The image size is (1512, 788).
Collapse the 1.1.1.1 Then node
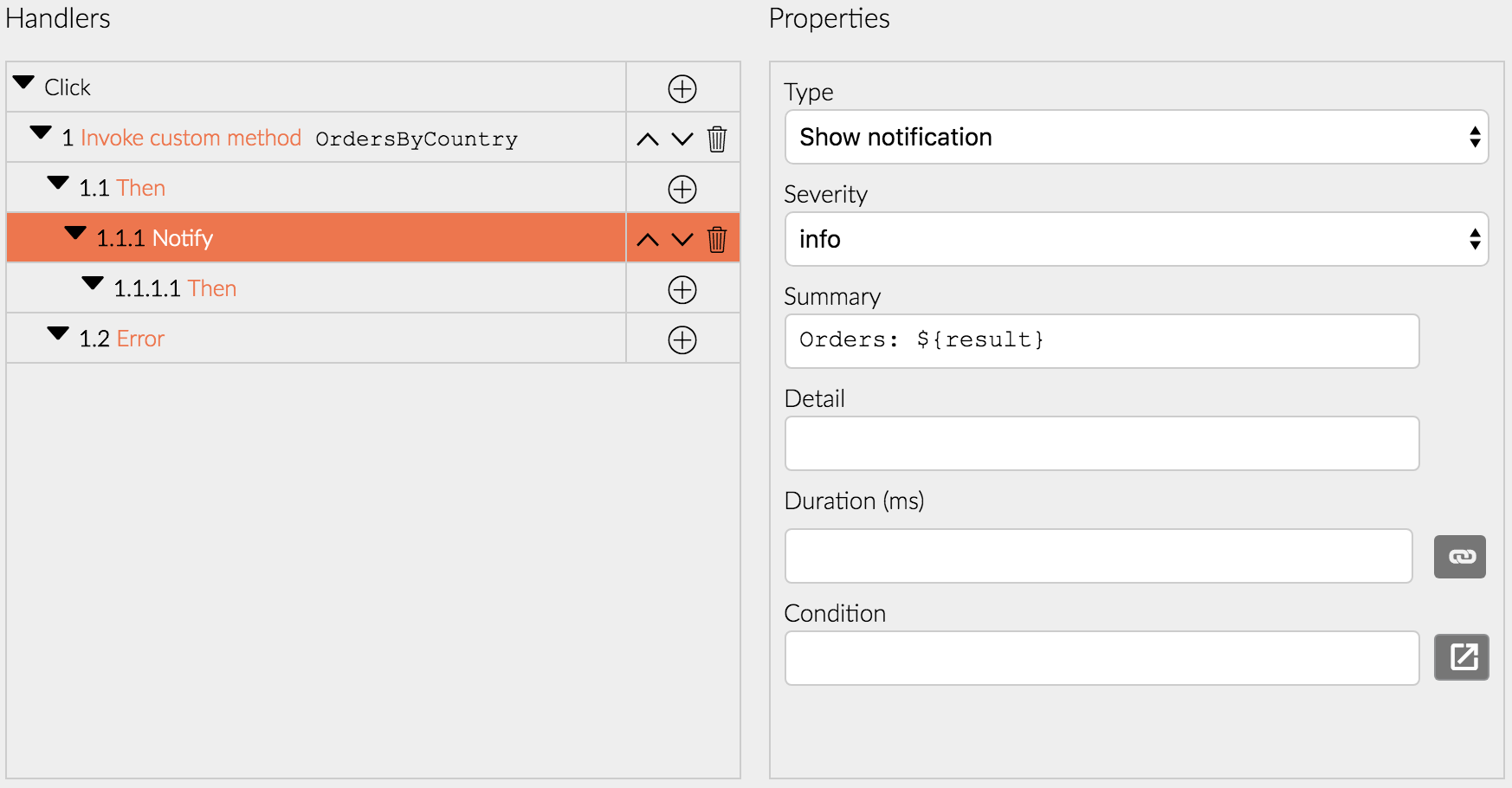pyautogui.click(x=93, y=284)
